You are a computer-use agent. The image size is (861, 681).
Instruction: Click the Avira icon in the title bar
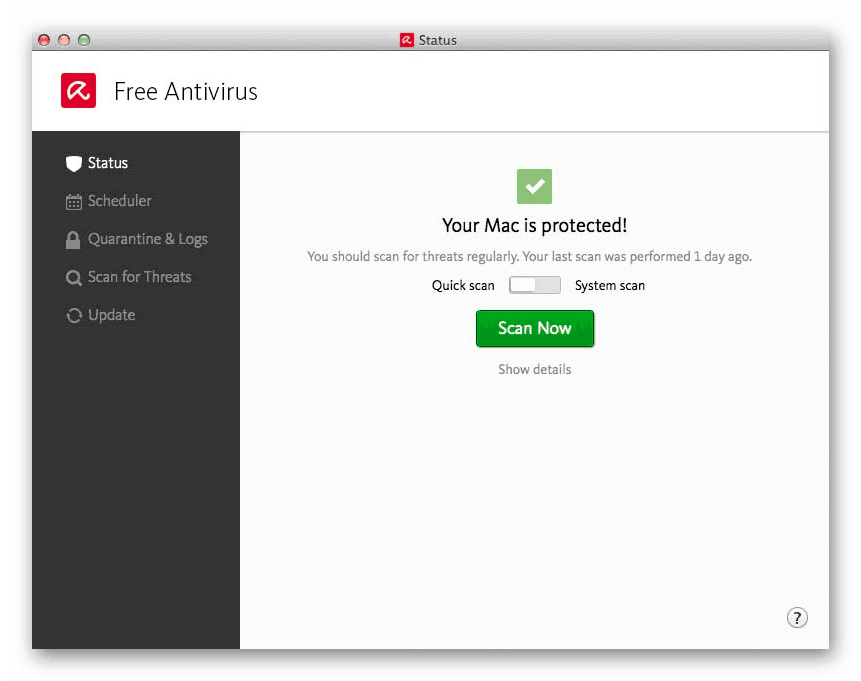[407, 40]
